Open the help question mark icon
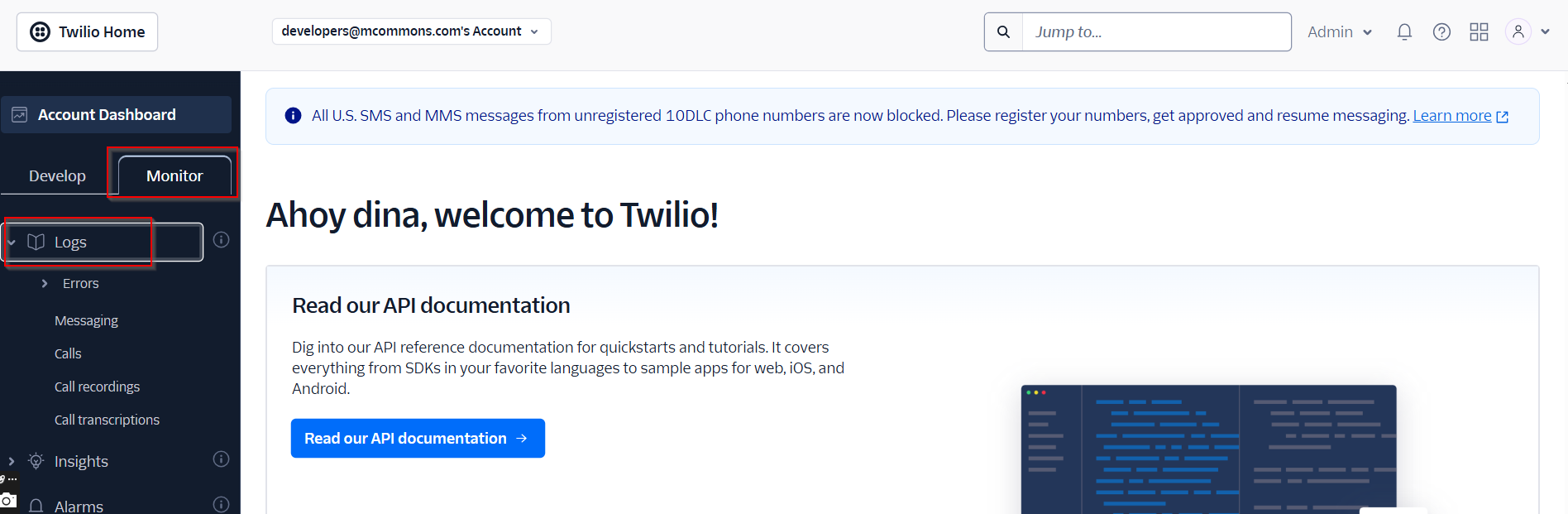Viewport: 1568px width, 514px height. point(1441,31)
